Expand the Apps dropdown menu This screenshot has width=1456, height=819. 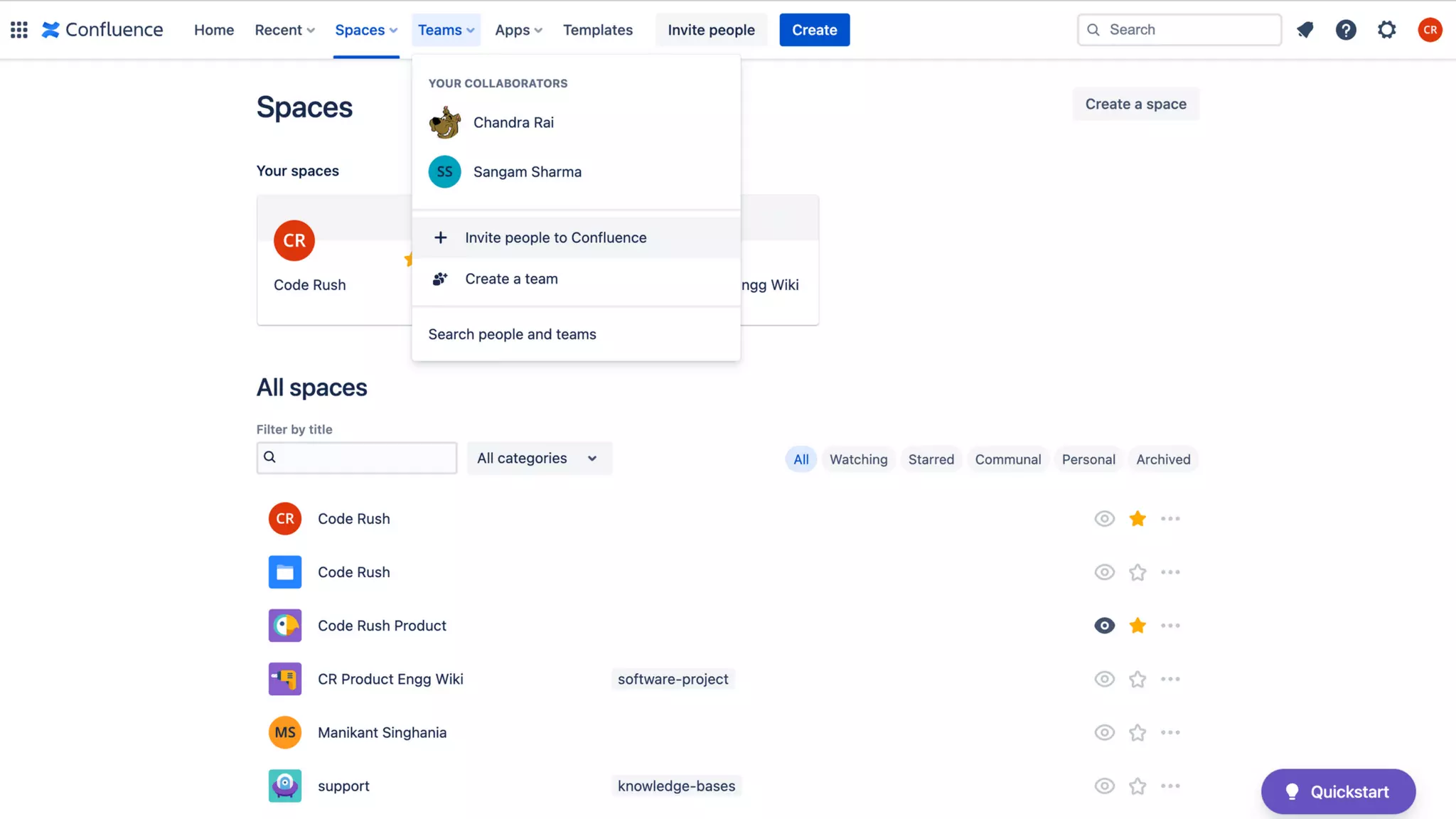point(518,30)
